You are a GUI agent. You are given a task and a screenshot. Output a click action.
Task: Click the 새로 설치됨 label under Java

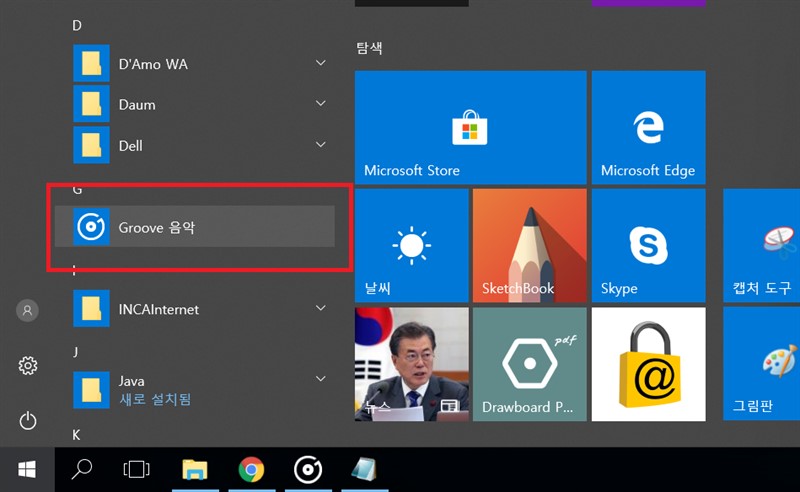(x=155, y=399)
